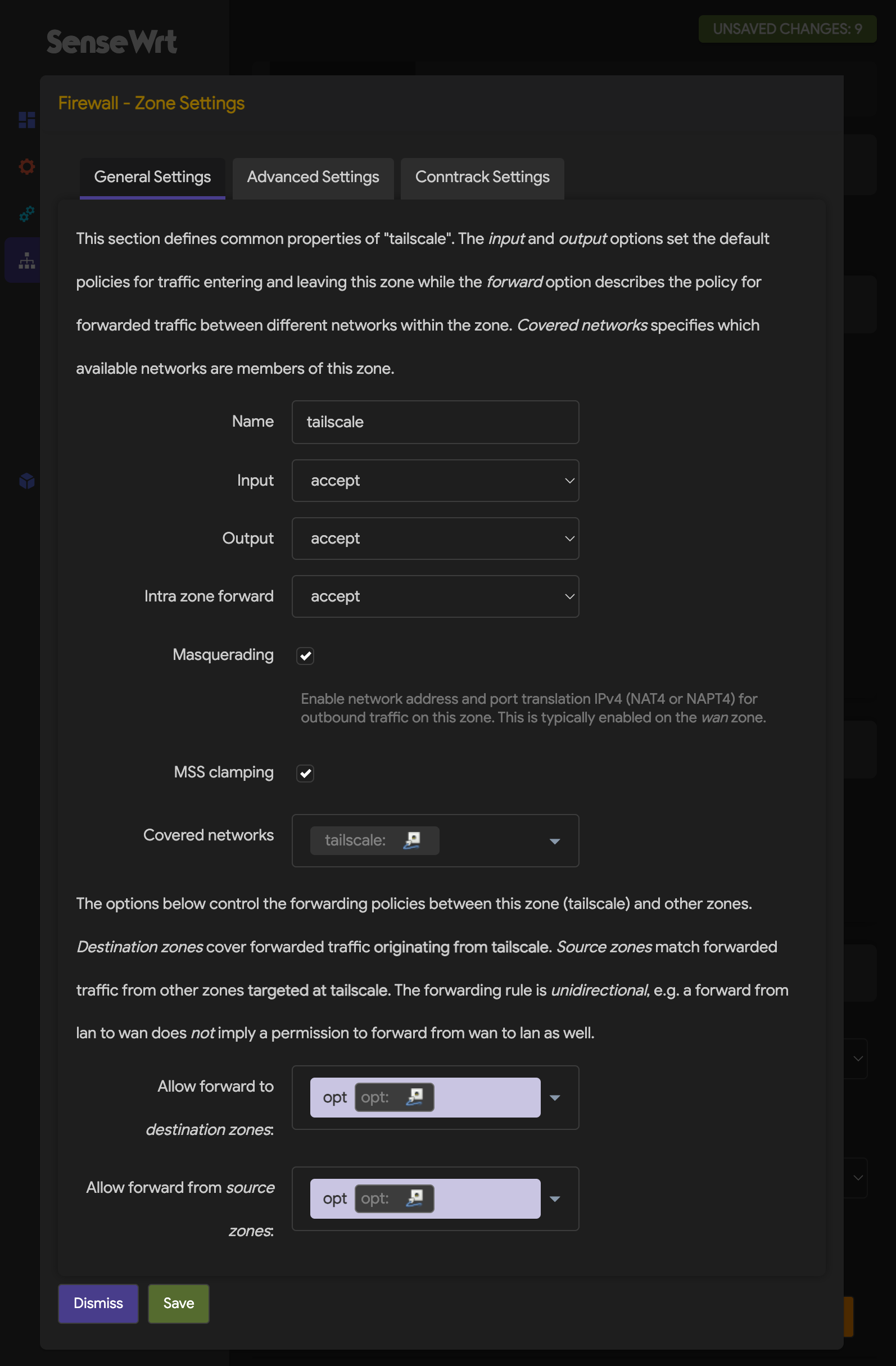This screenshot has width=896, height=1366.
Task: Click the SenseWrt logo
Action: (112, 42)
